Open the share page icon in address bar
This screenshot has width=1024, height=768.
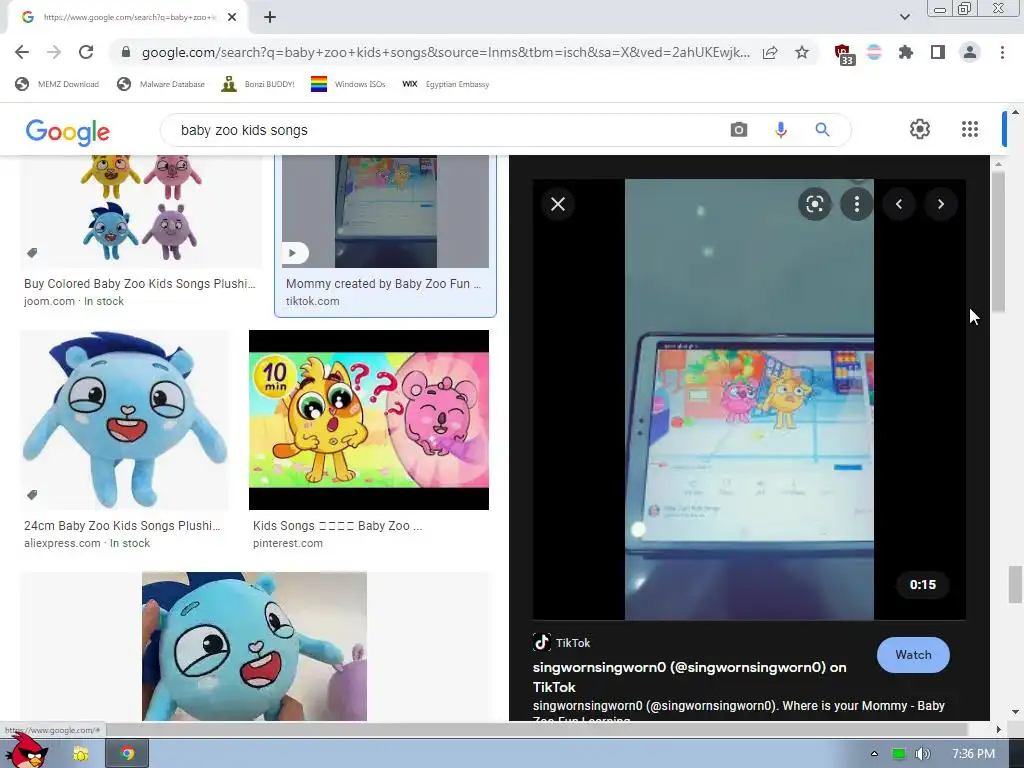pos(770,52)
